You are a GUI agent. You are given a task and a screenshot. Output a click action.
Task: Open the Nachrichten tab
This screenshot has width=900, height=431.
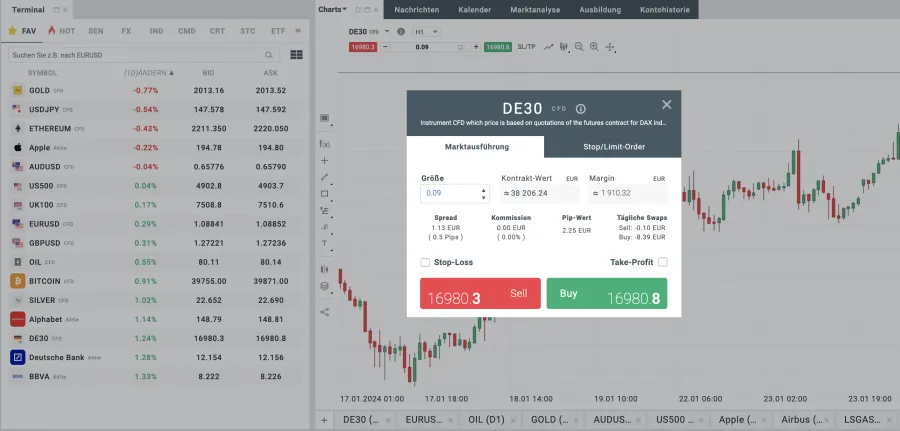(x=416, y=10)
